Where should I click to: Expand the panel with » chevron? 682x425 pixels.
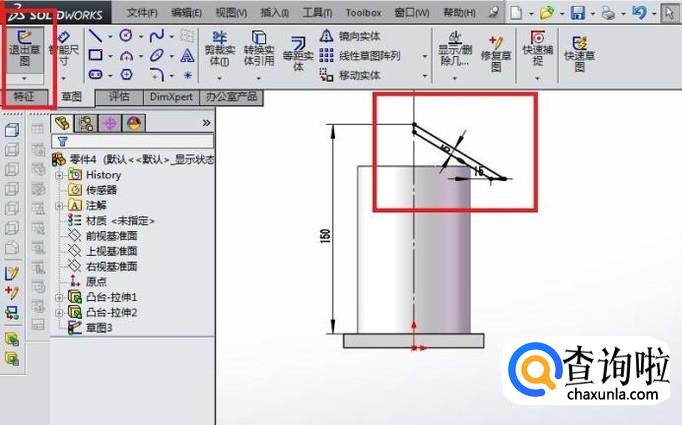tap(206, 123)
